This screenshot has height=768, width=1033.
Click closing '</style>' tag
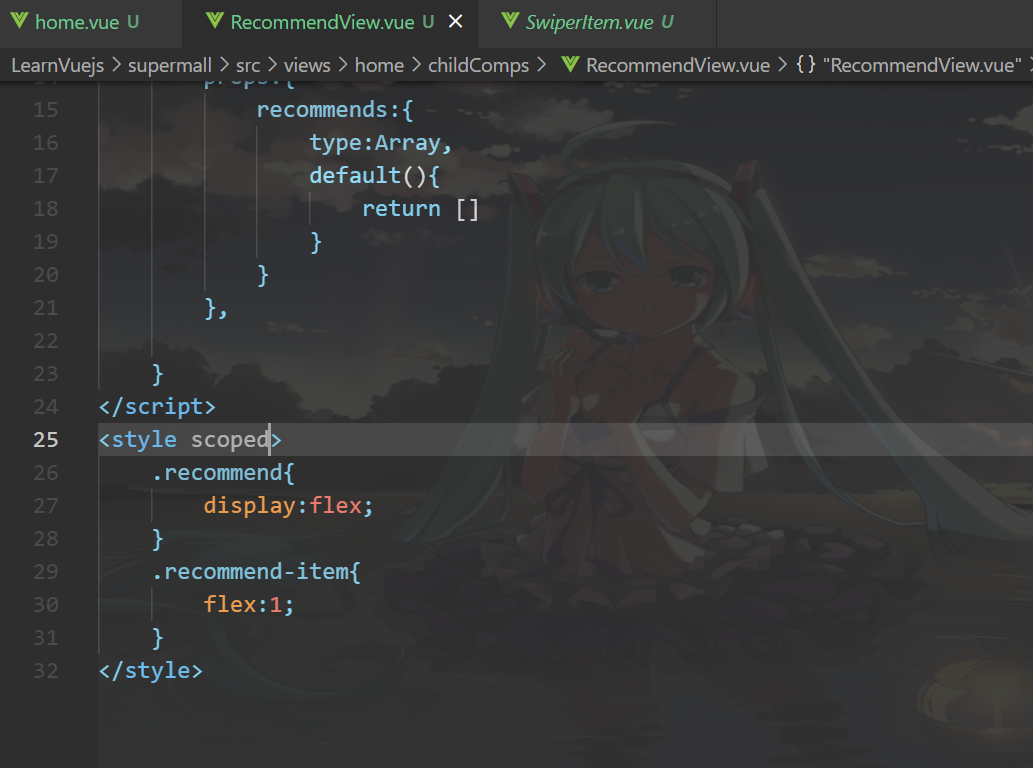[150, 671]
